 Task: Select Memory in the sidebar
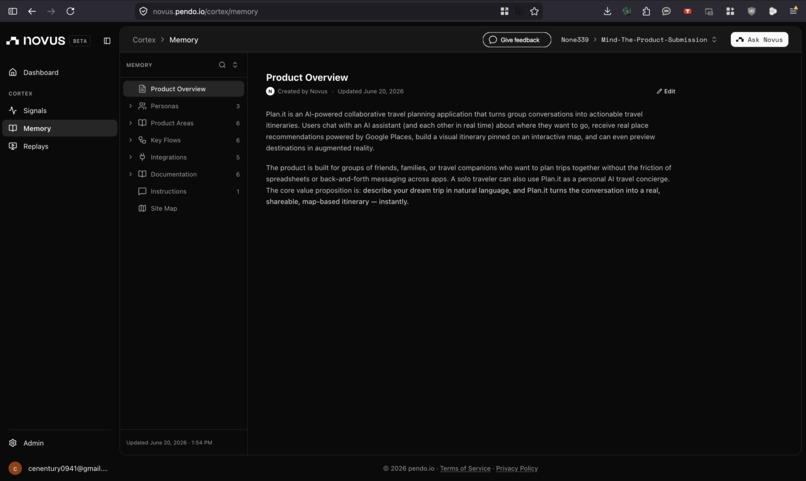click(x=60, y=128)
